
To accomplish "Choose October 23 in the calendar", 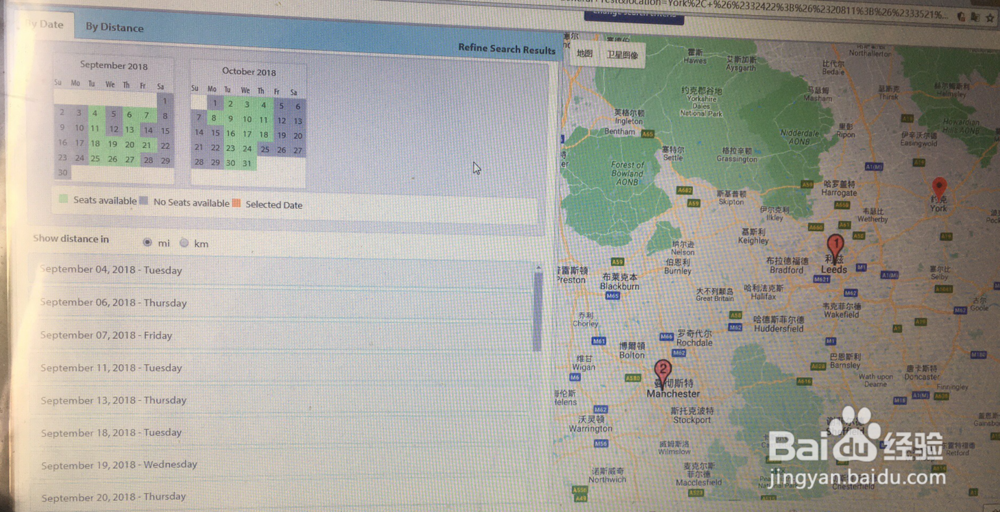I will [230, 148].
